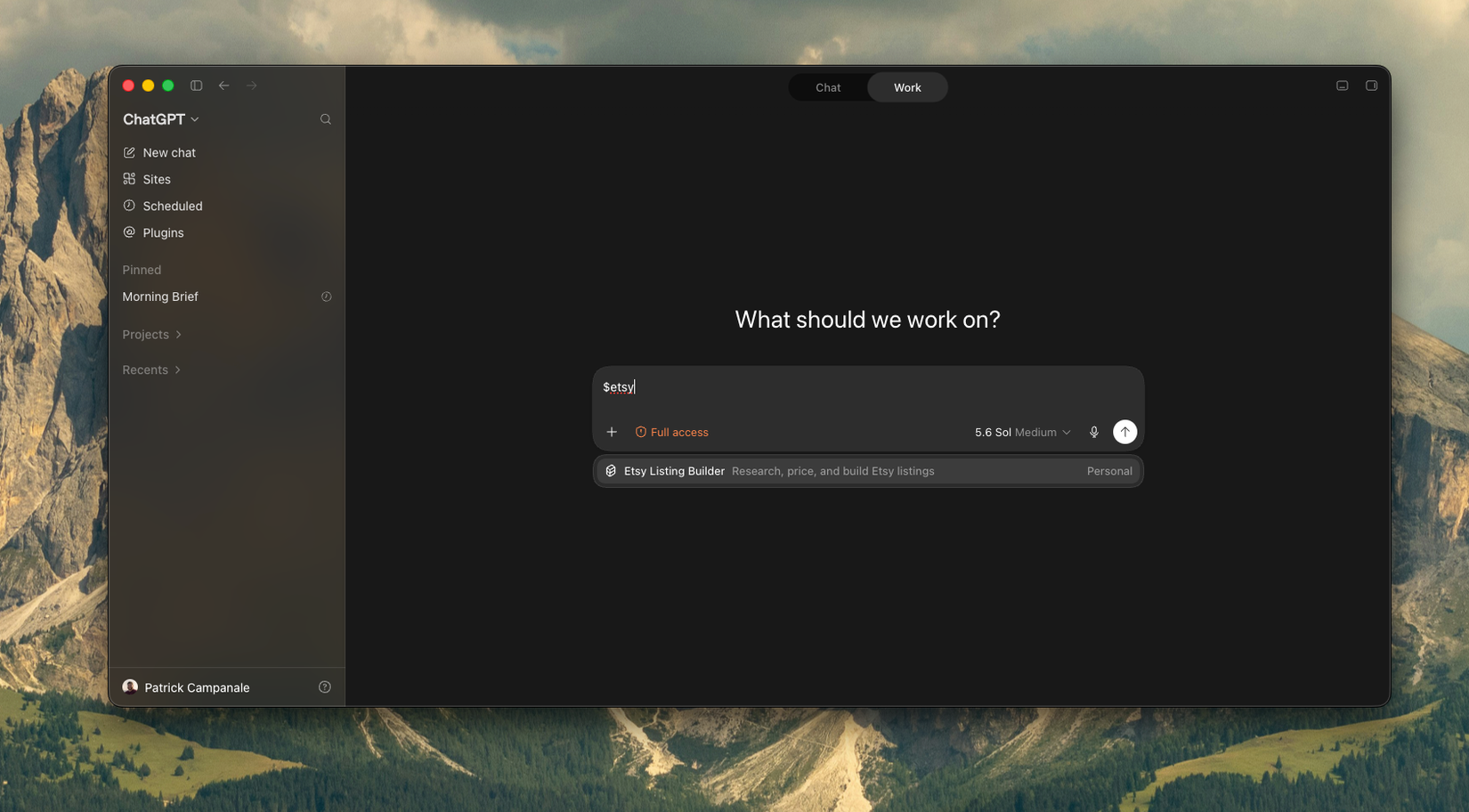The image size is (1469, 812).
Task: Select the Etsy Listing Builder suggestion
Action: coord(868,471)
